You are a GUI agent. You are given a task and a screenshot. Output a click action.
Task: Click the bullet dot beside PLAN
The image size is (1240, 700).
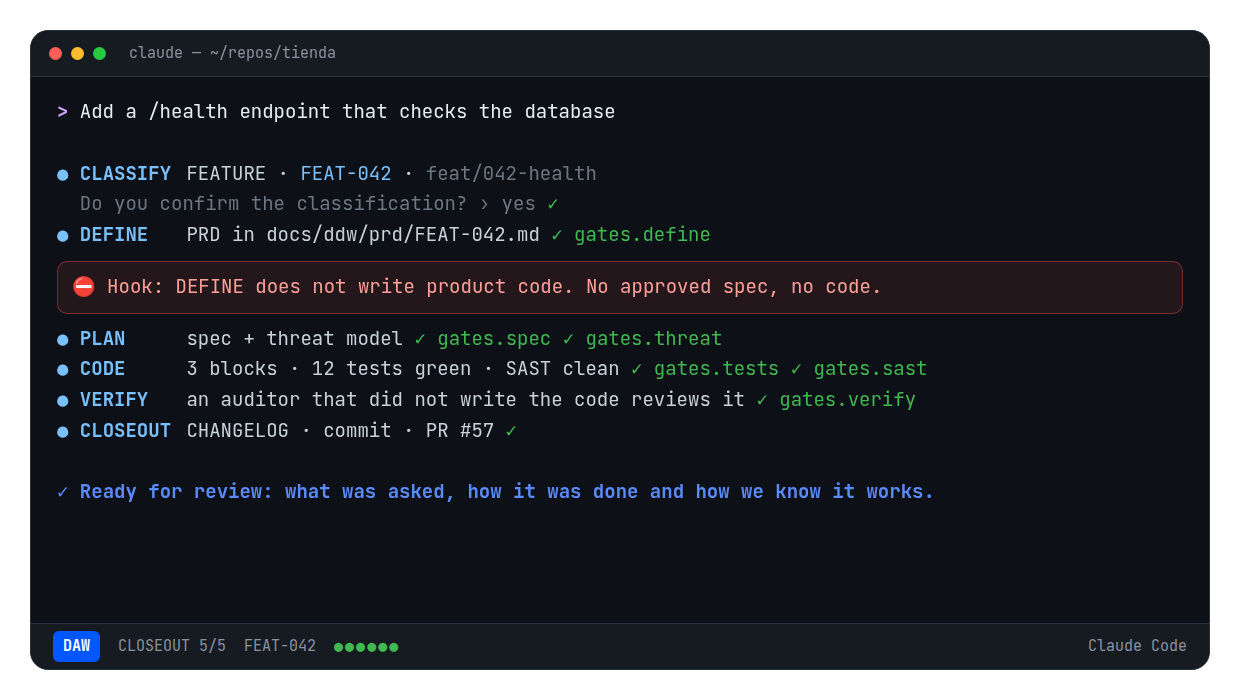pyautogui.click(x=62, y=340)
